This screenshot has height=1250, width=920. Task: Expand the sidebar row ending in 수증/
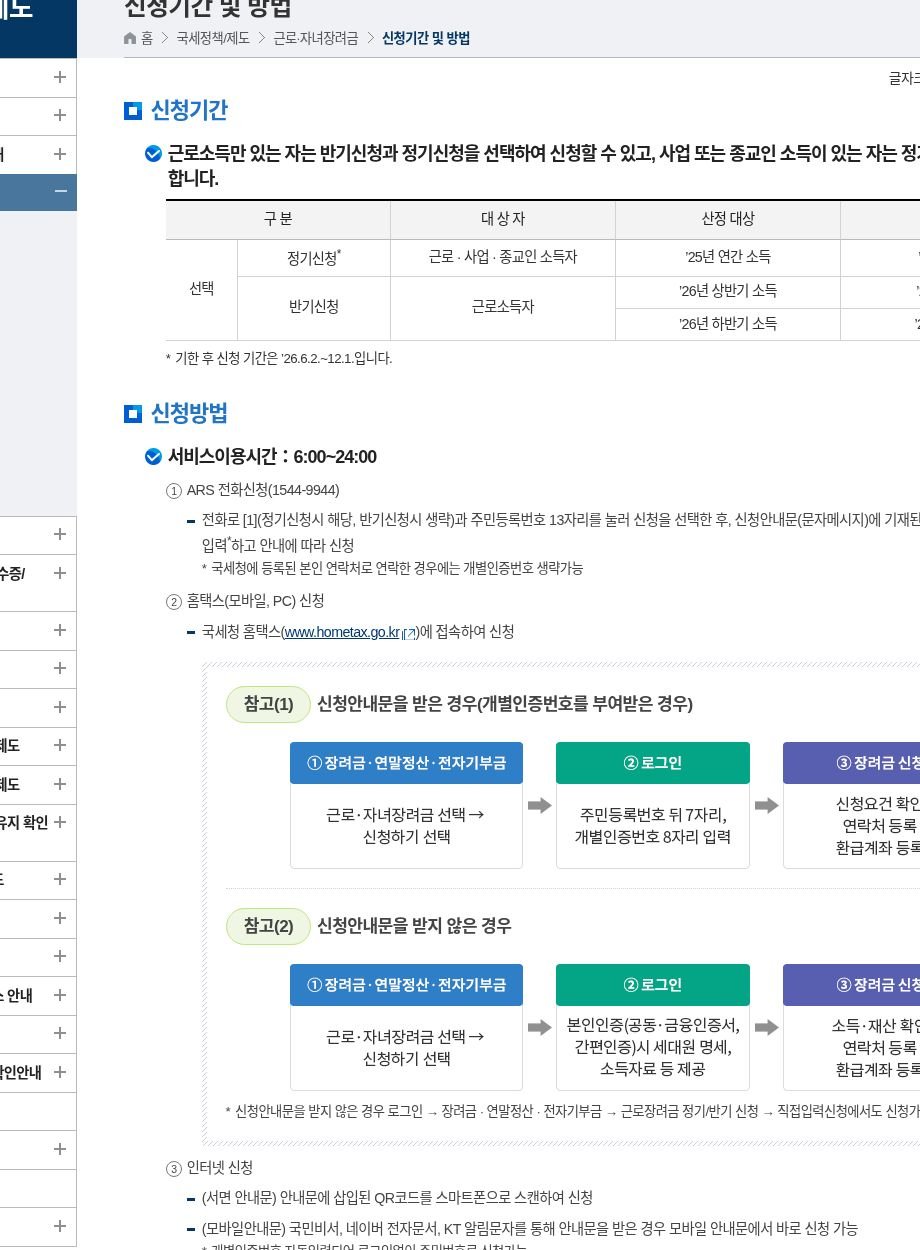[60, 573]
